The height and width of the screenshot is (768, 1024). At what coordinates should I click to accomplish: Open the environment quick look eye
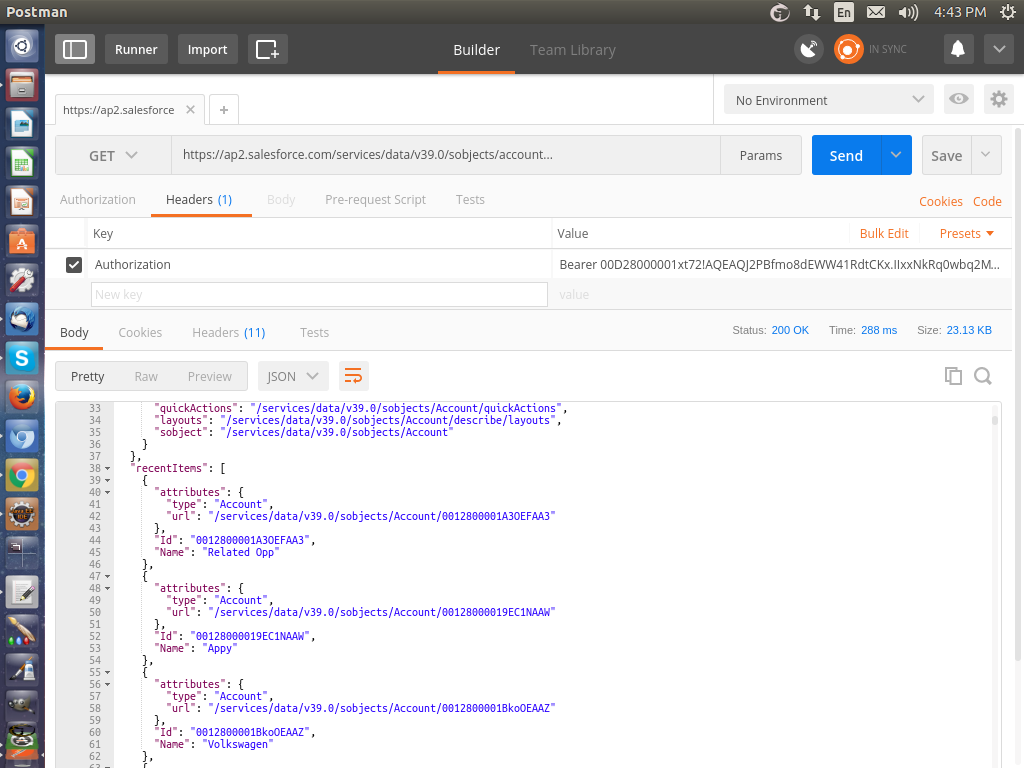click(959, 99)
